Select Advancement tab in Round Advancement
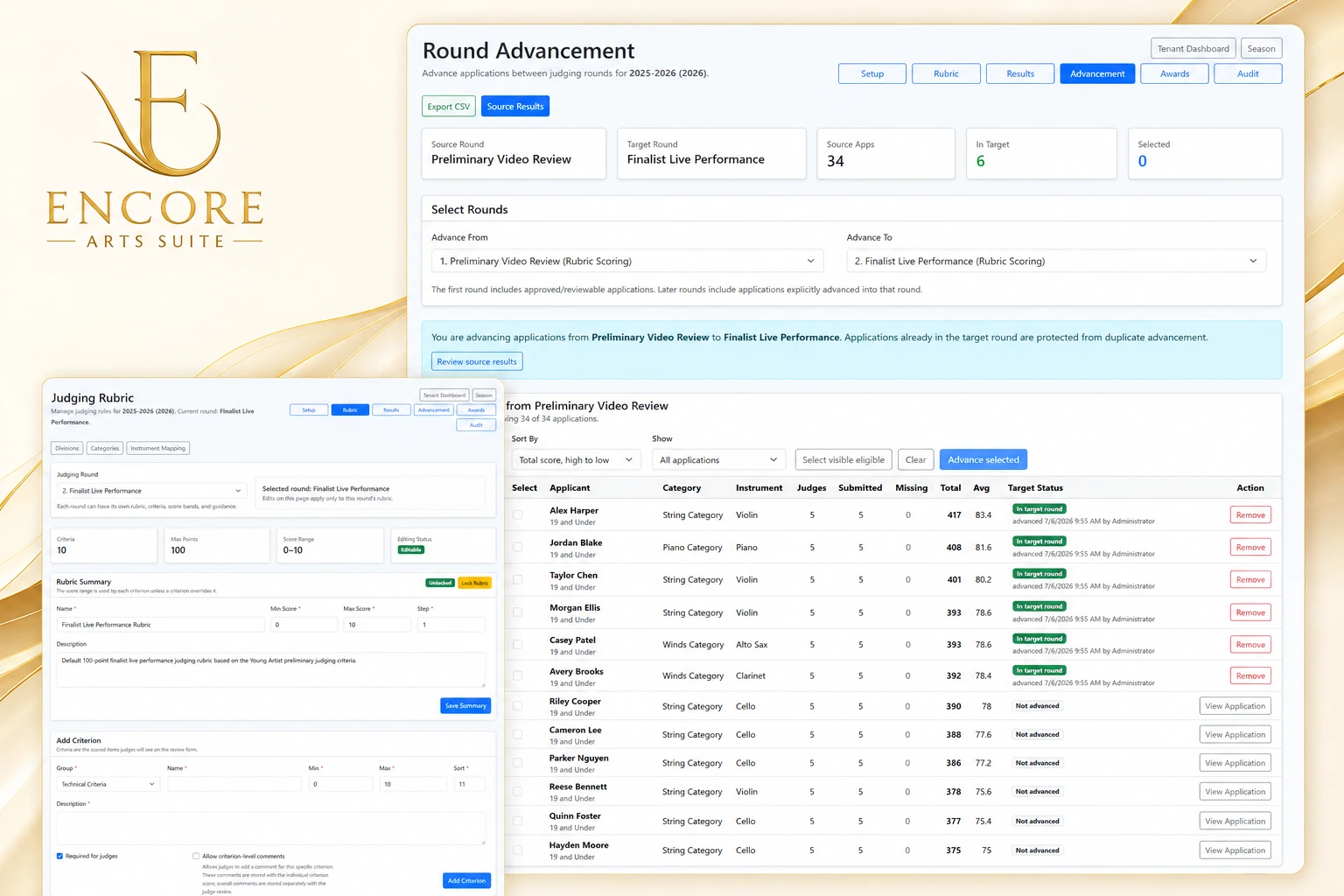 point(1097,73)
